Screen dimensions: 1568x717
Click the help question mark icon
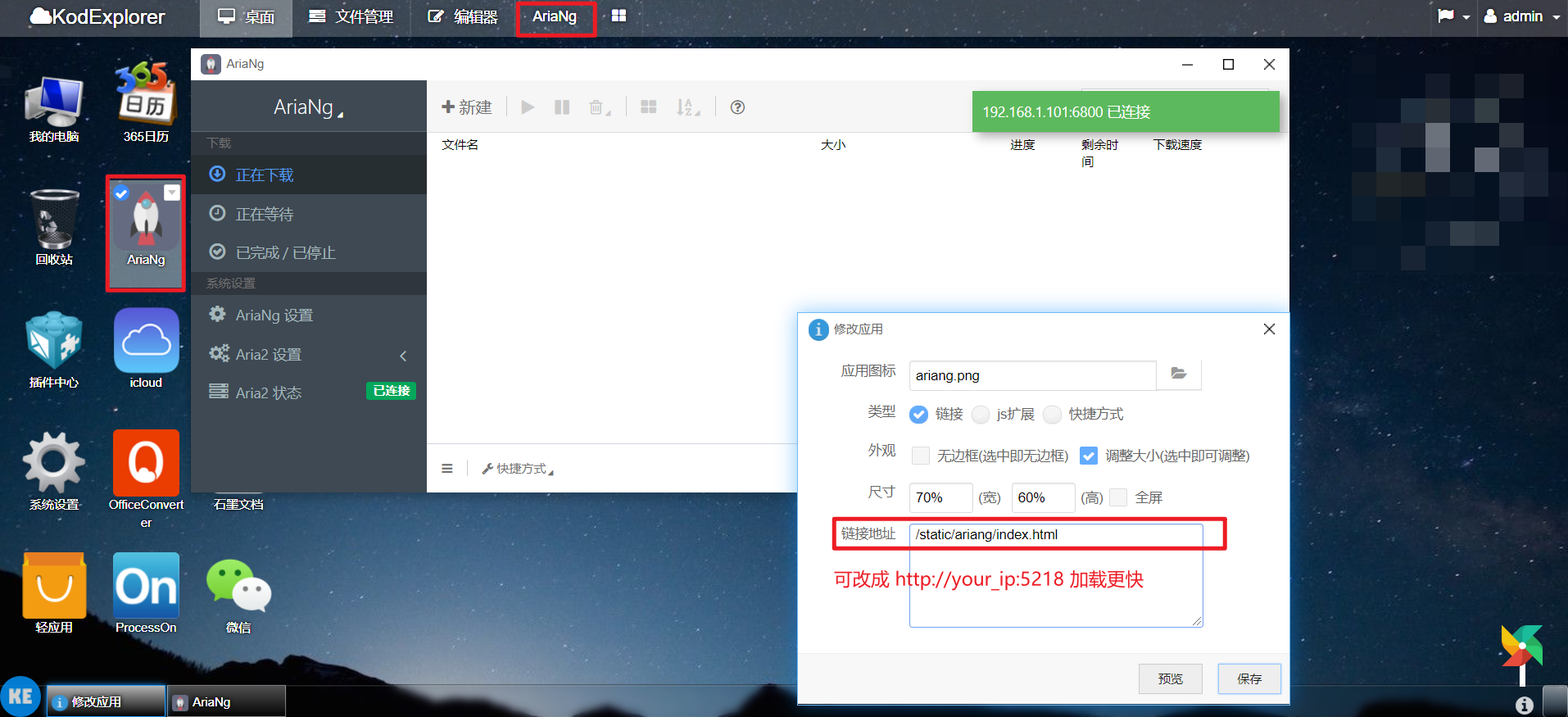737,107
